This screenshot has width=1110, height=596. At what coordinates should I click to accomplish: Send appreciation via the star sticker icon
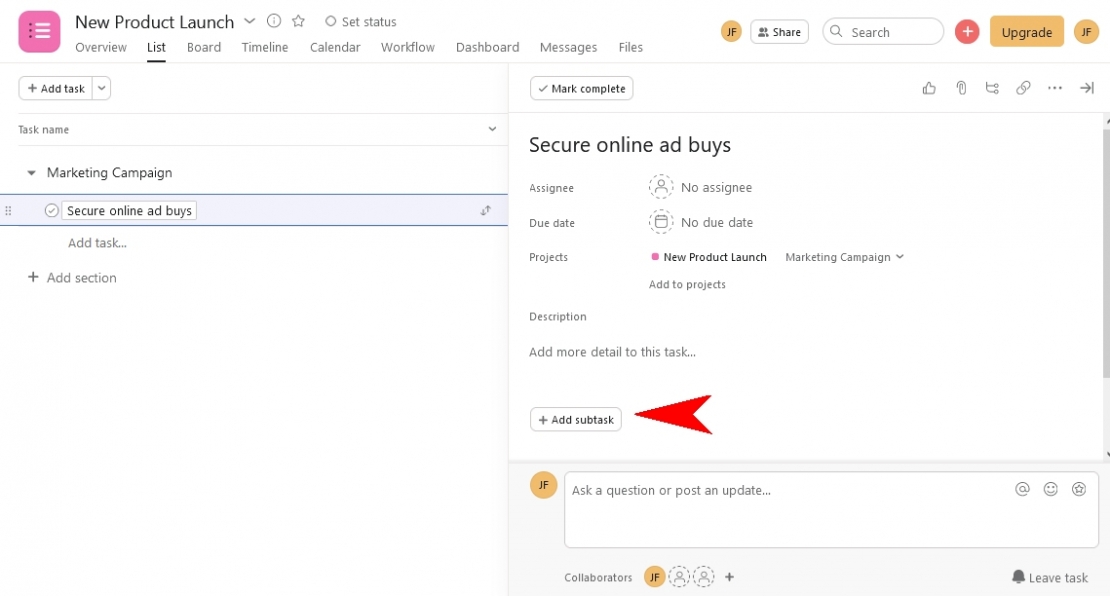coord(1079,489)
